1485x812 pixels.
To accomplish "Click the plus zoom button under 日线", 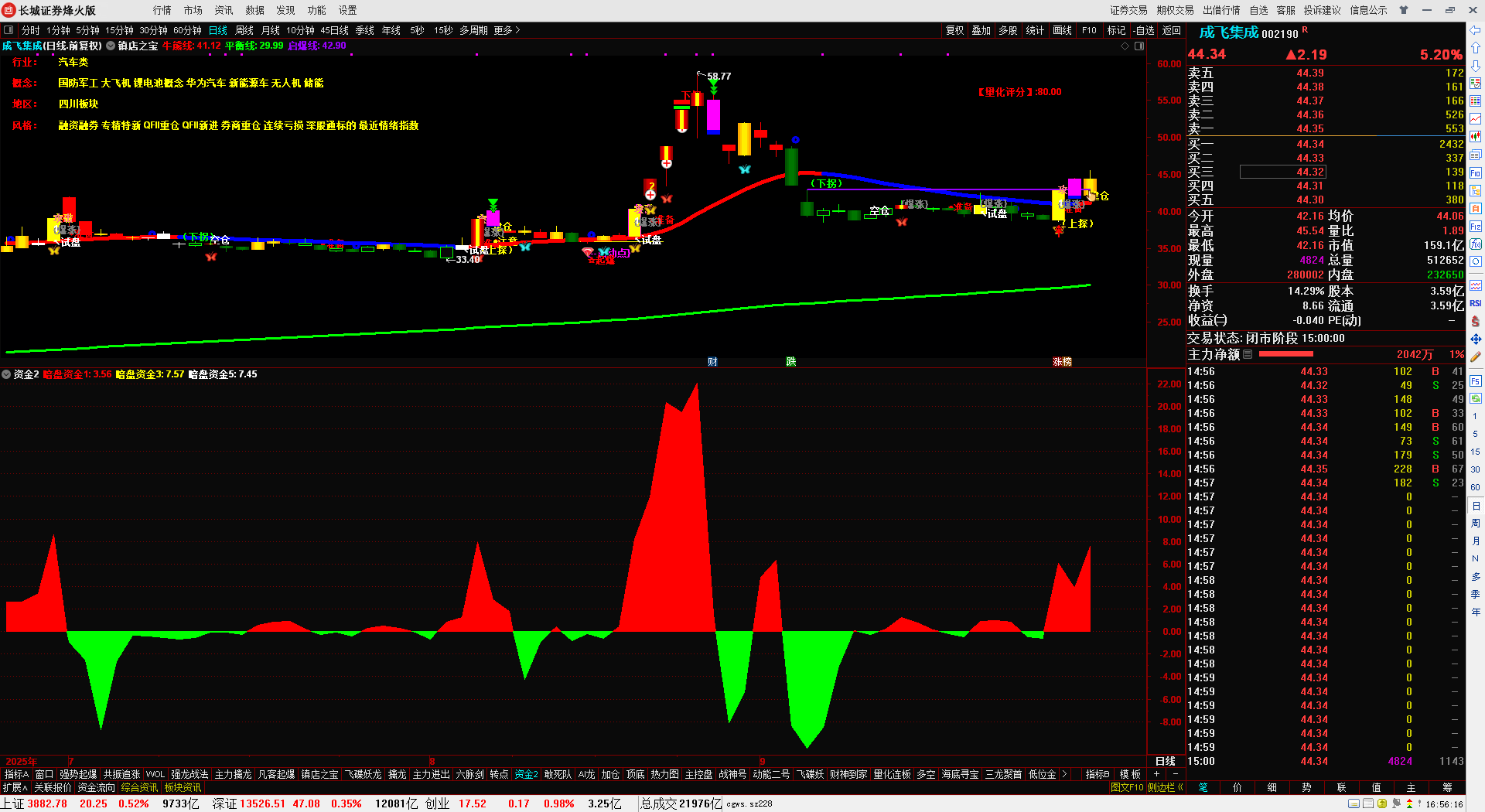I will pyautogui.click(x=1156, y=774).
